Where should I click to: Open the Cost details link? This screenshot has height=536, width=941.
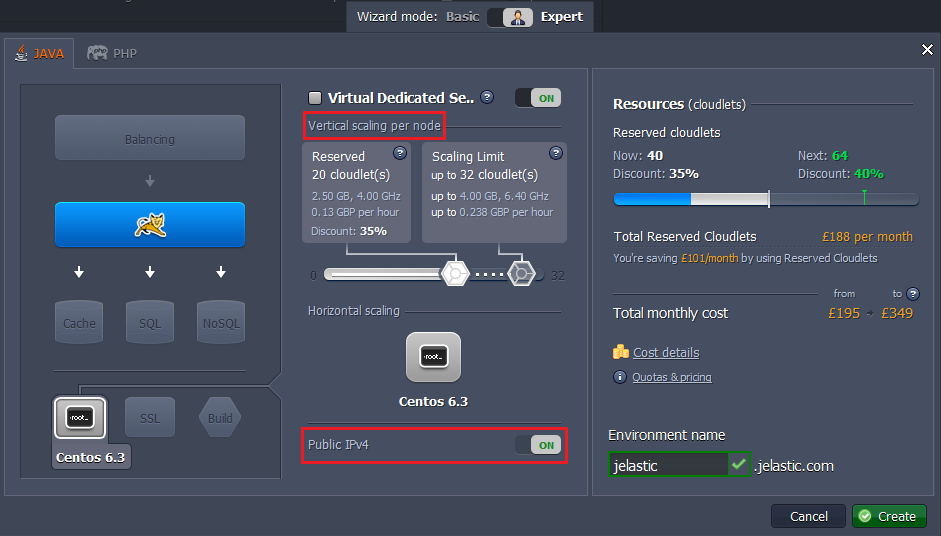point(666,352)
